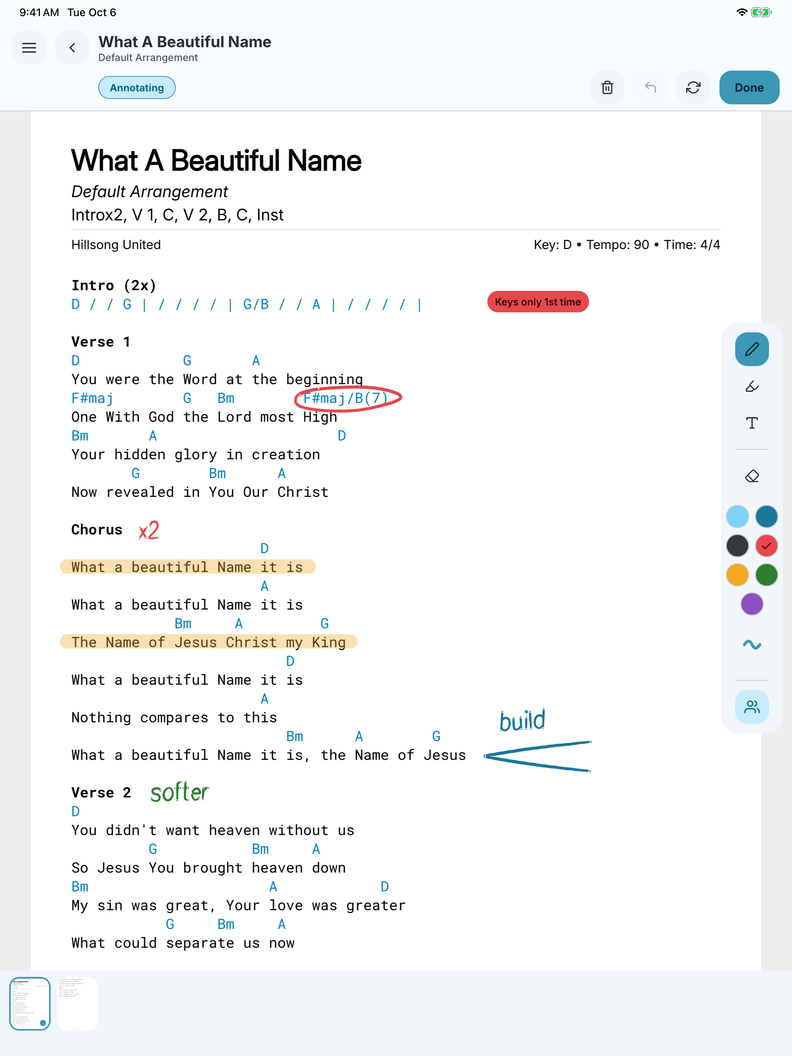The width and height of the screenshot is (792, 1056).
Task: Toggle the shared annotations people icon
Action: point(752,707)
